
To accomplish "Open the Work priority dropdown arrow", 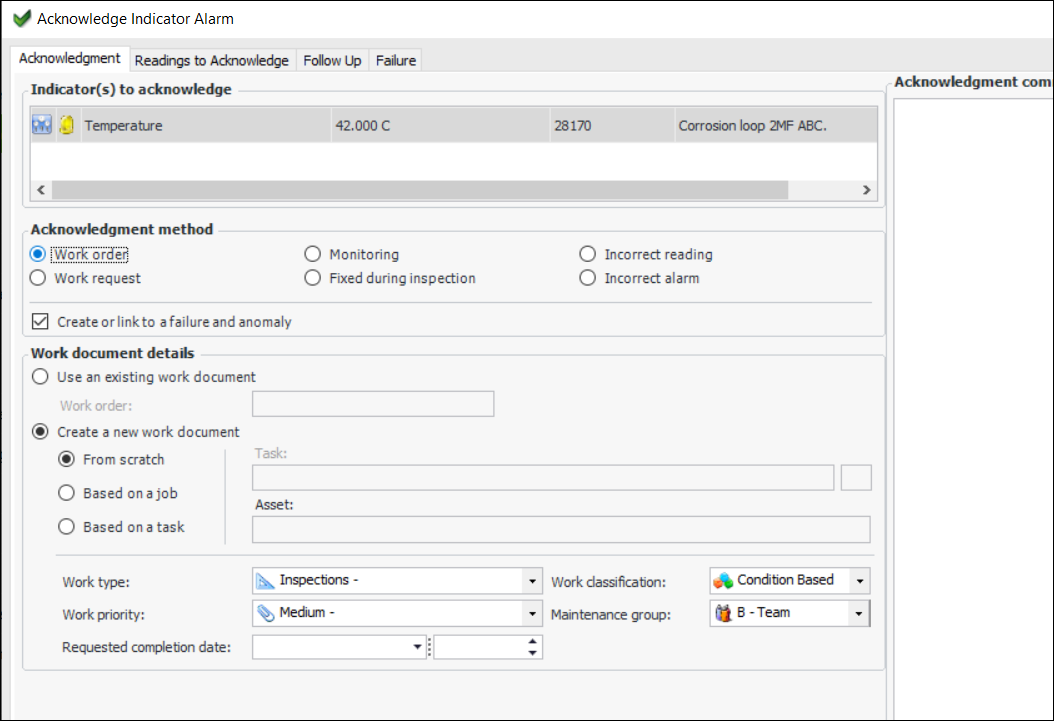I will click(532, 614).
